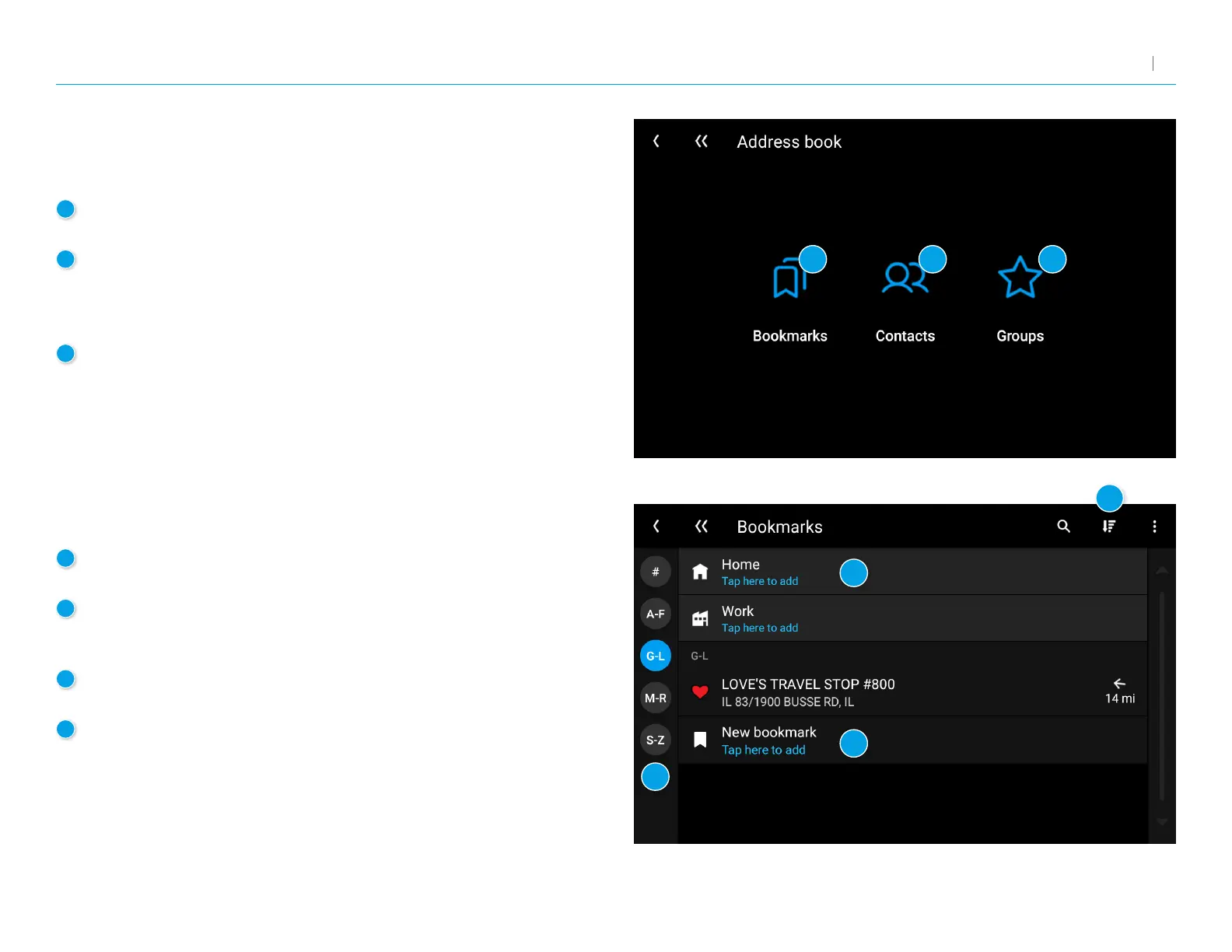
Task: Click the Groups label in Address book
Action: coord(1020,336)
